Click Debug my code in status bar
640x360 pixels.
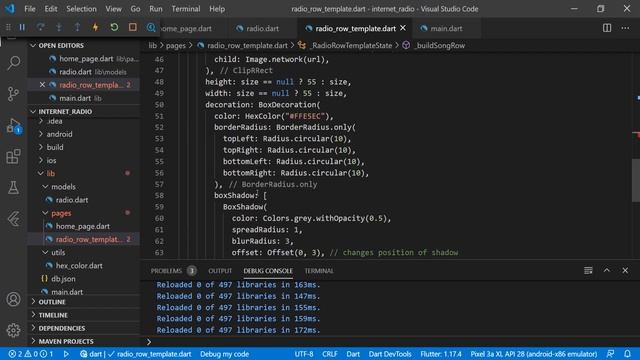point(224,354)
